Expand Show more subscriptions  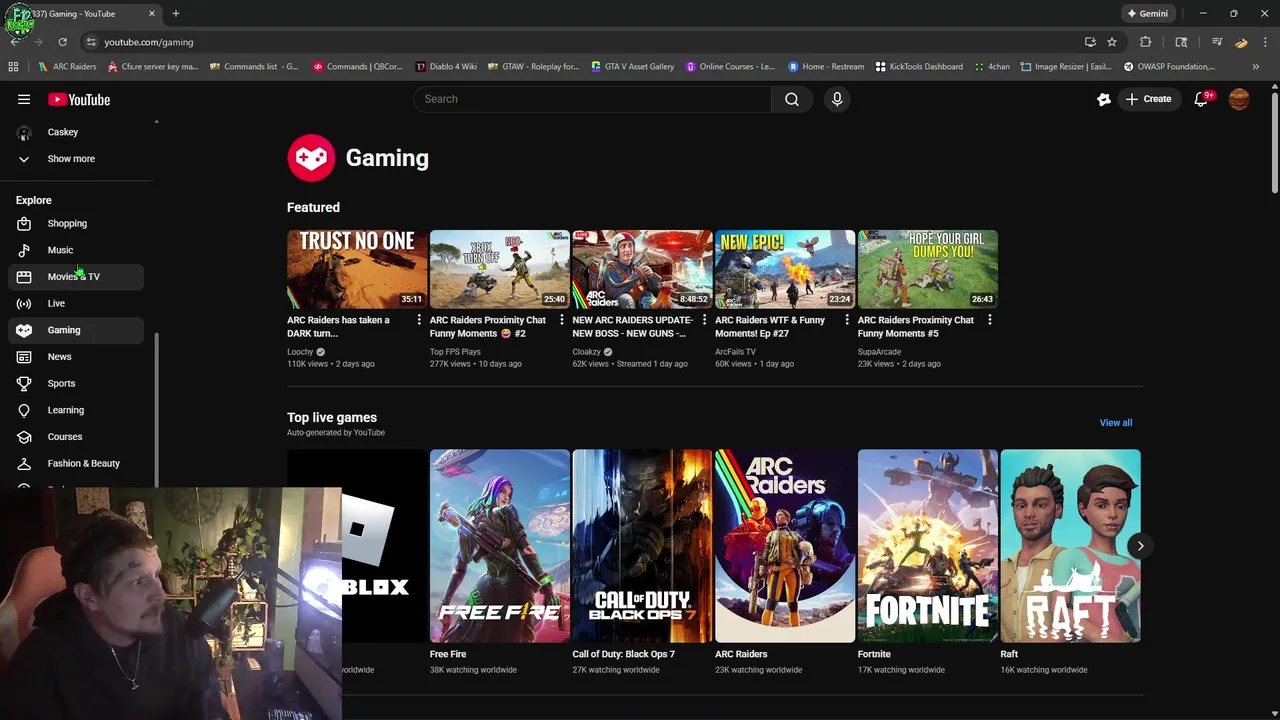pos(77,158)
